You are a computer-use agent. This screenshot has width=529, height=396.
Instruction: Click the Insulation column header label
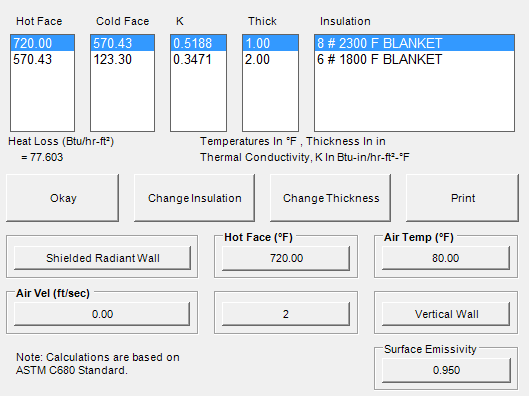click(x=345, y=21)
